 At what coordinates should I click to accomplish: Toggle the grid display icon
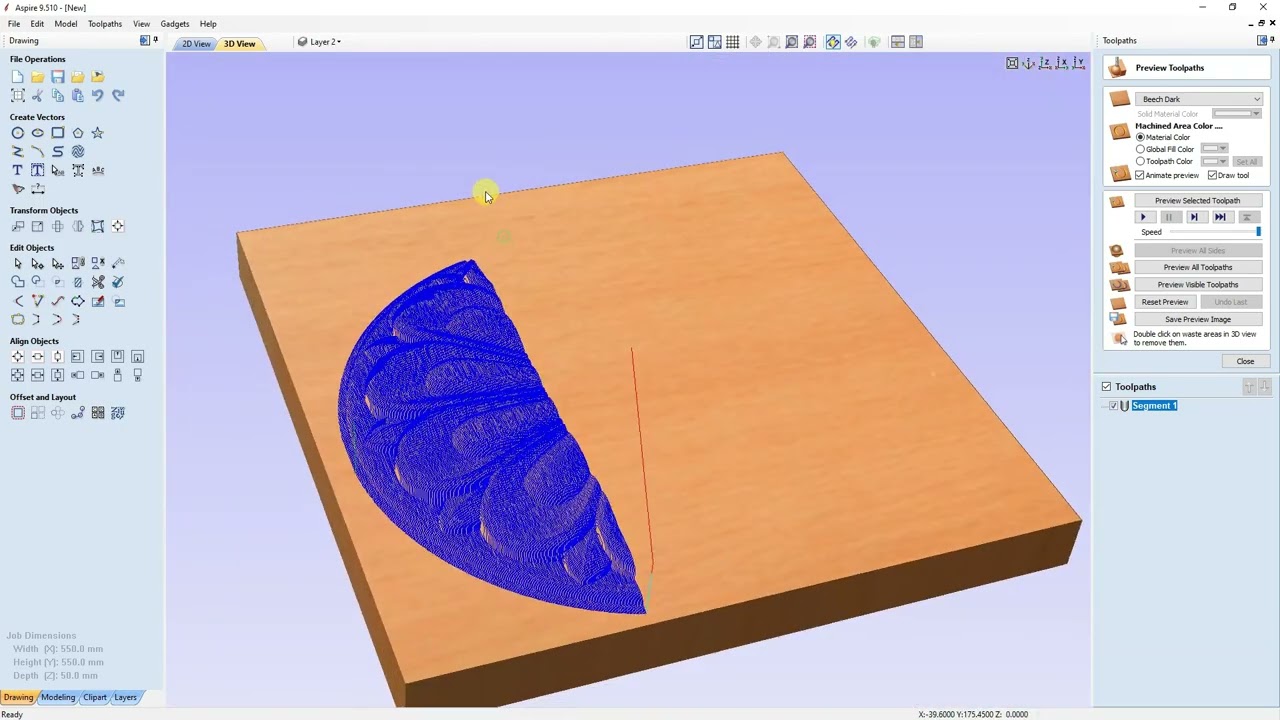(x=733, y=42)
